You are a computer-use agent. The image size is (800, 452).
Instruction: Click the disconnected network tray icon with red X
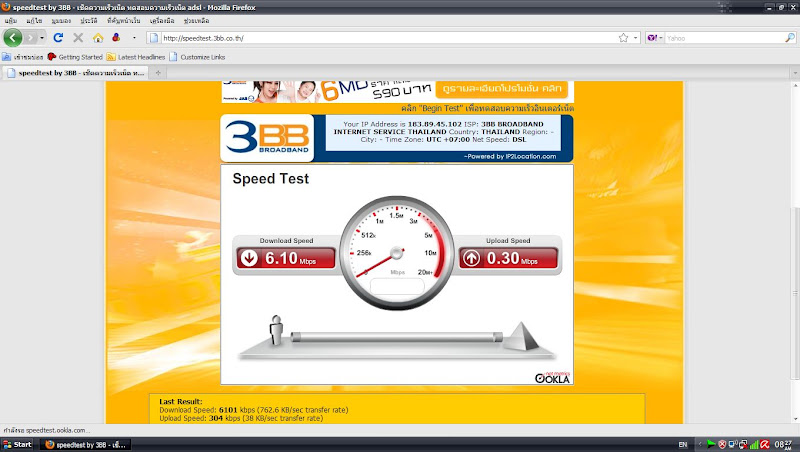pos(743,444)
